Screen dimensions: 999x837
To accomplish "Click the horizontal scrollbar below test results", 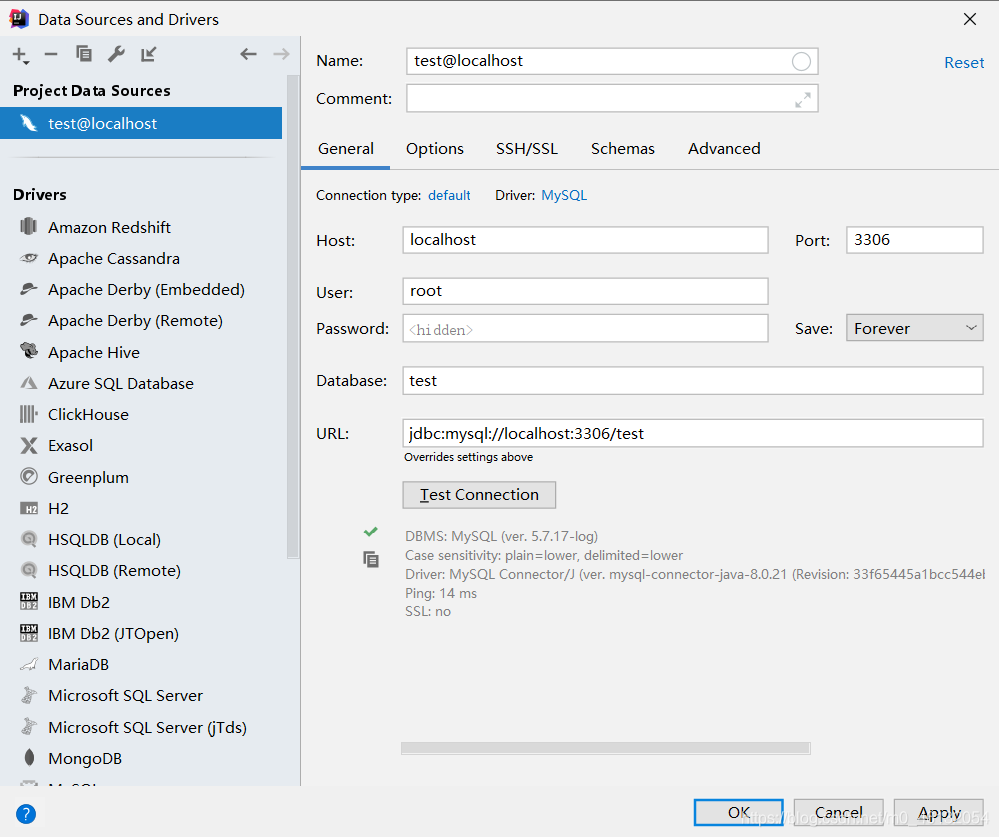I will coord(606,748).
